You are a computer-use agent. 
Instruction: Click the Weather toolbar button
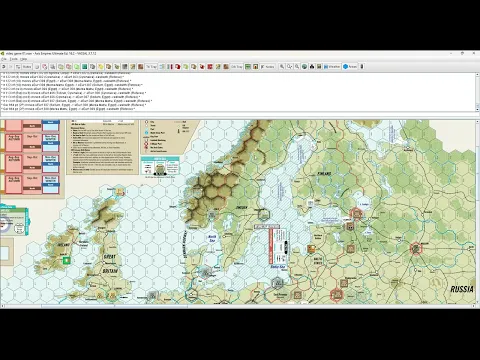(332, 67)
